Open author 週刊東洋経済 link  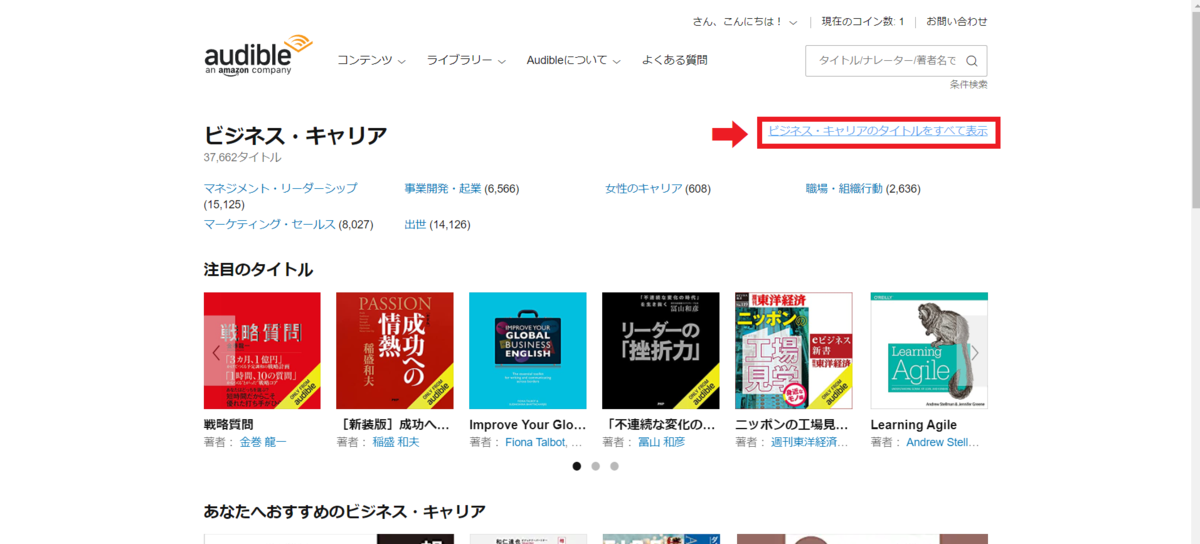point(810,442)
